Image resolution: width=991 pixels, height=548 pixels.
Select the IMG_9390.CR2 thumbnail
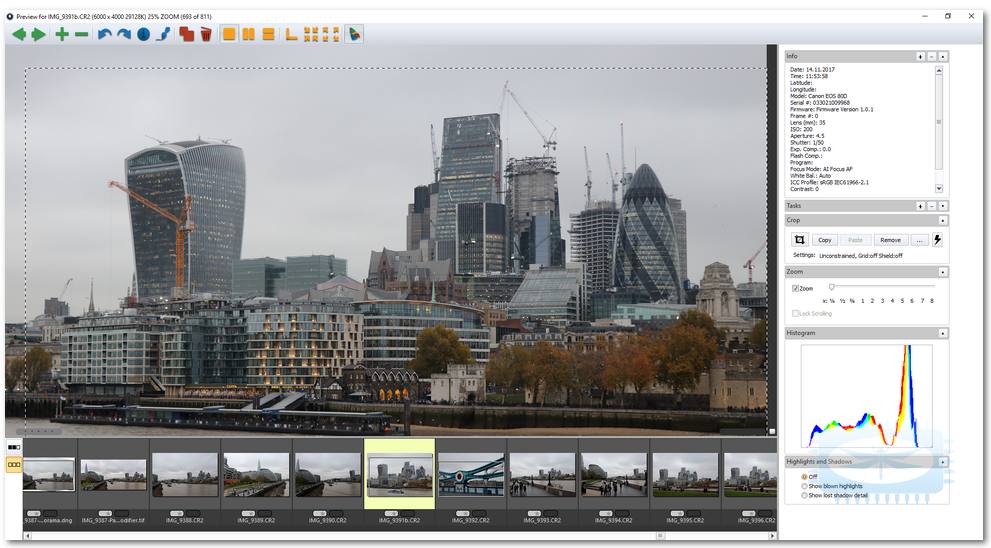[327, 475]
